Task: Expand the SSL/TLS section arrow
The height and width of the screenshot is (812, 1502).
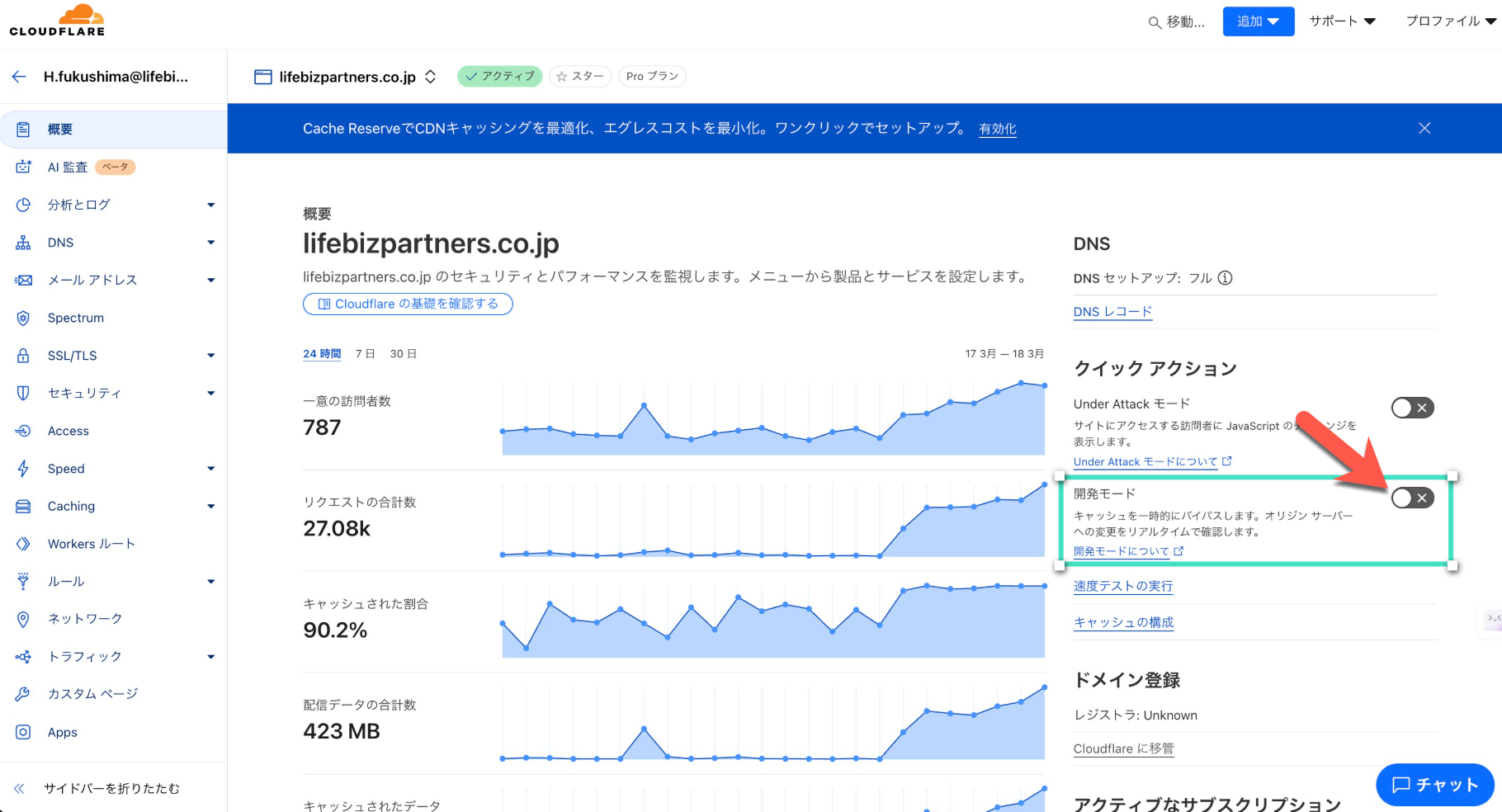Action: click(211, 356)
